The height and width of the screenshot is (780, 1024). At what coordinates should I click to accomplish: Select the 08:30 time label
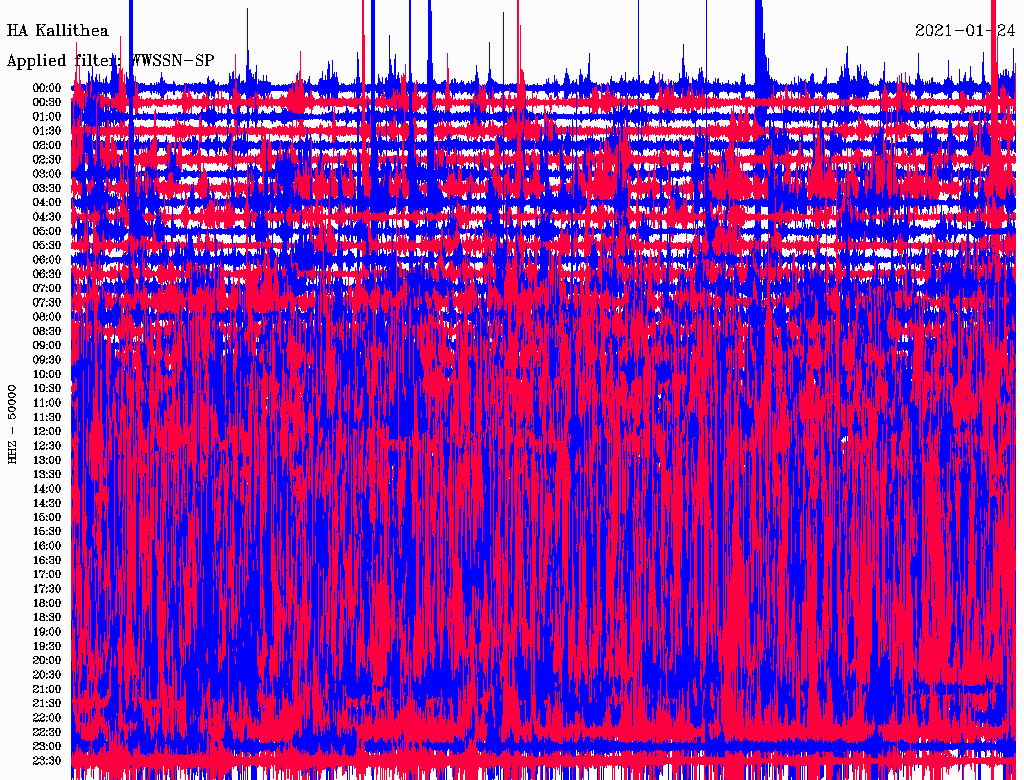pos(47,331)
